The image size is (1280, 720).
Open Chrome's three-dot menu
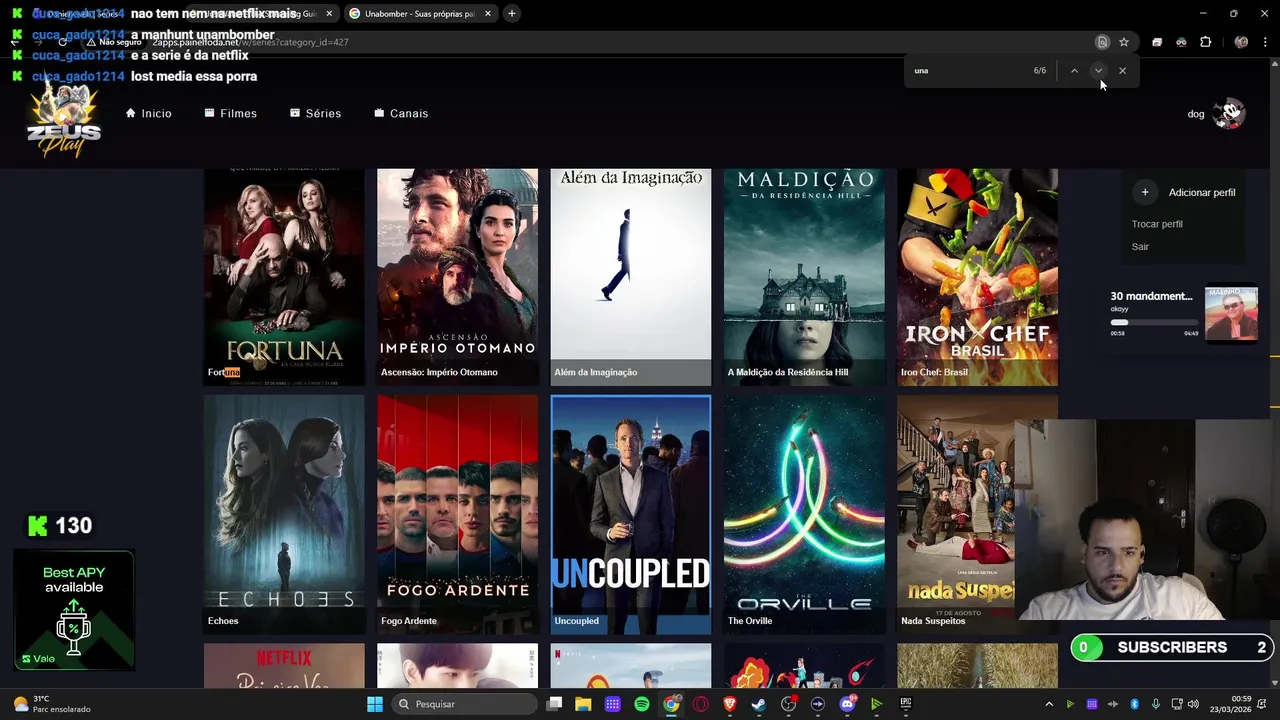pos(1266,42)
